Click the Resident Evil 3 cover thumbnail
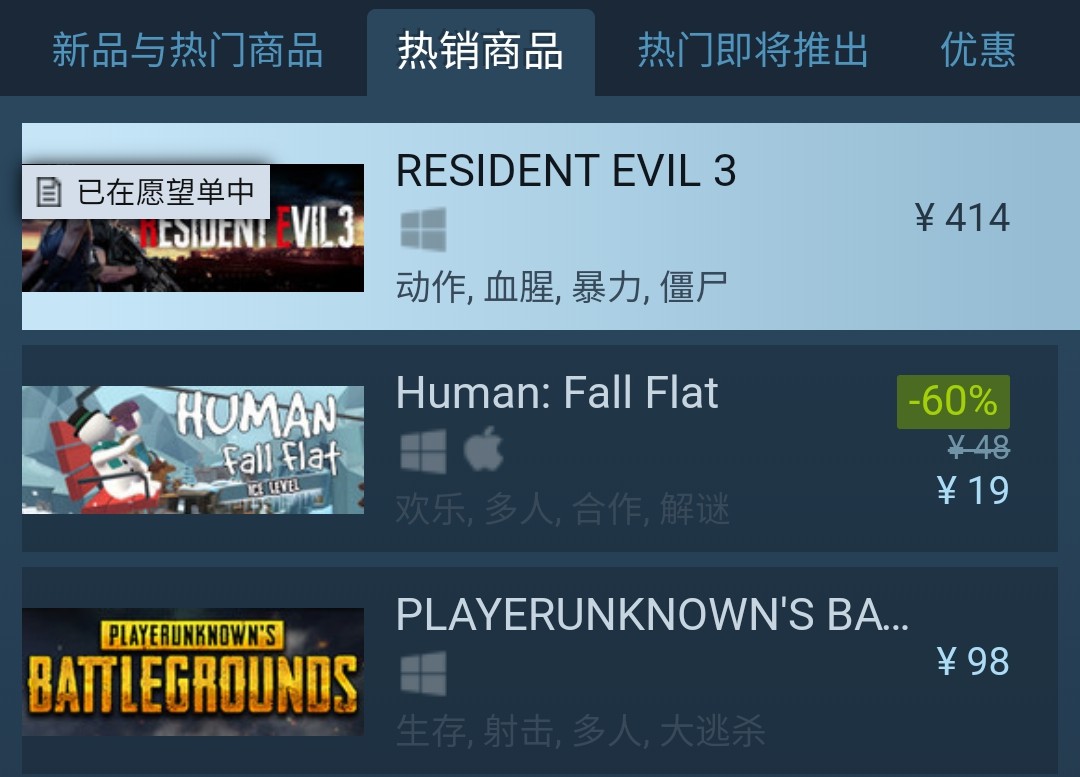The width and height of the screenshot is (1080, 777). pos(193,228)
